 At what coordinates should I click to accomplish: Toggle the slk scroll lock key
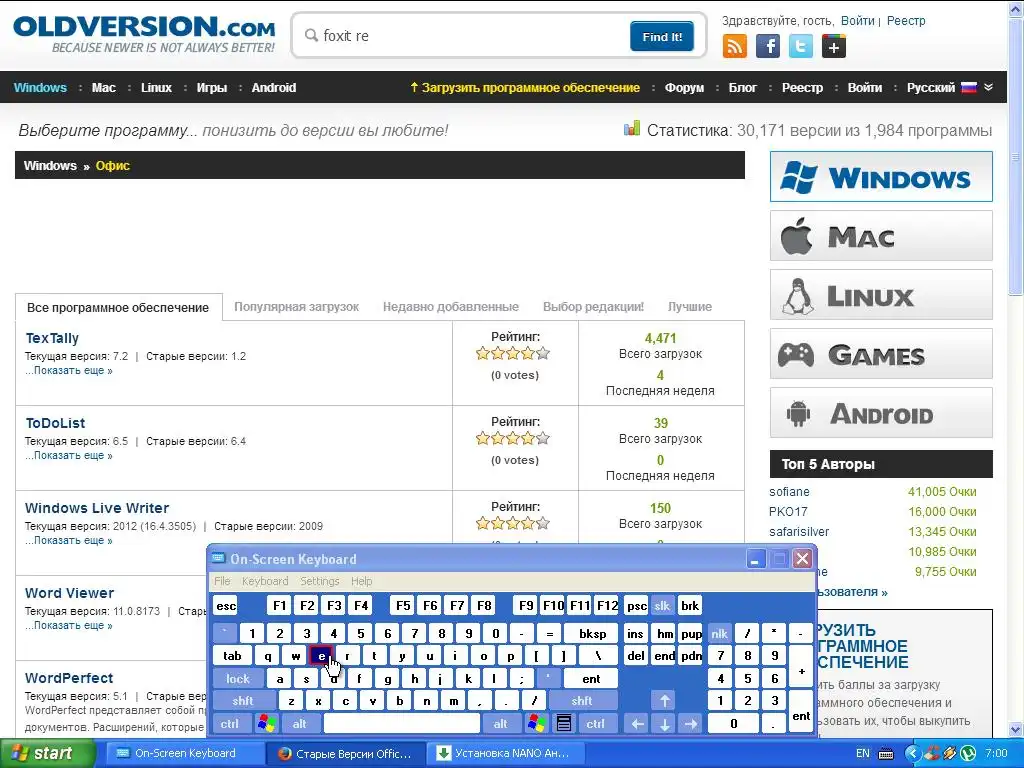(x=662, y=606)
